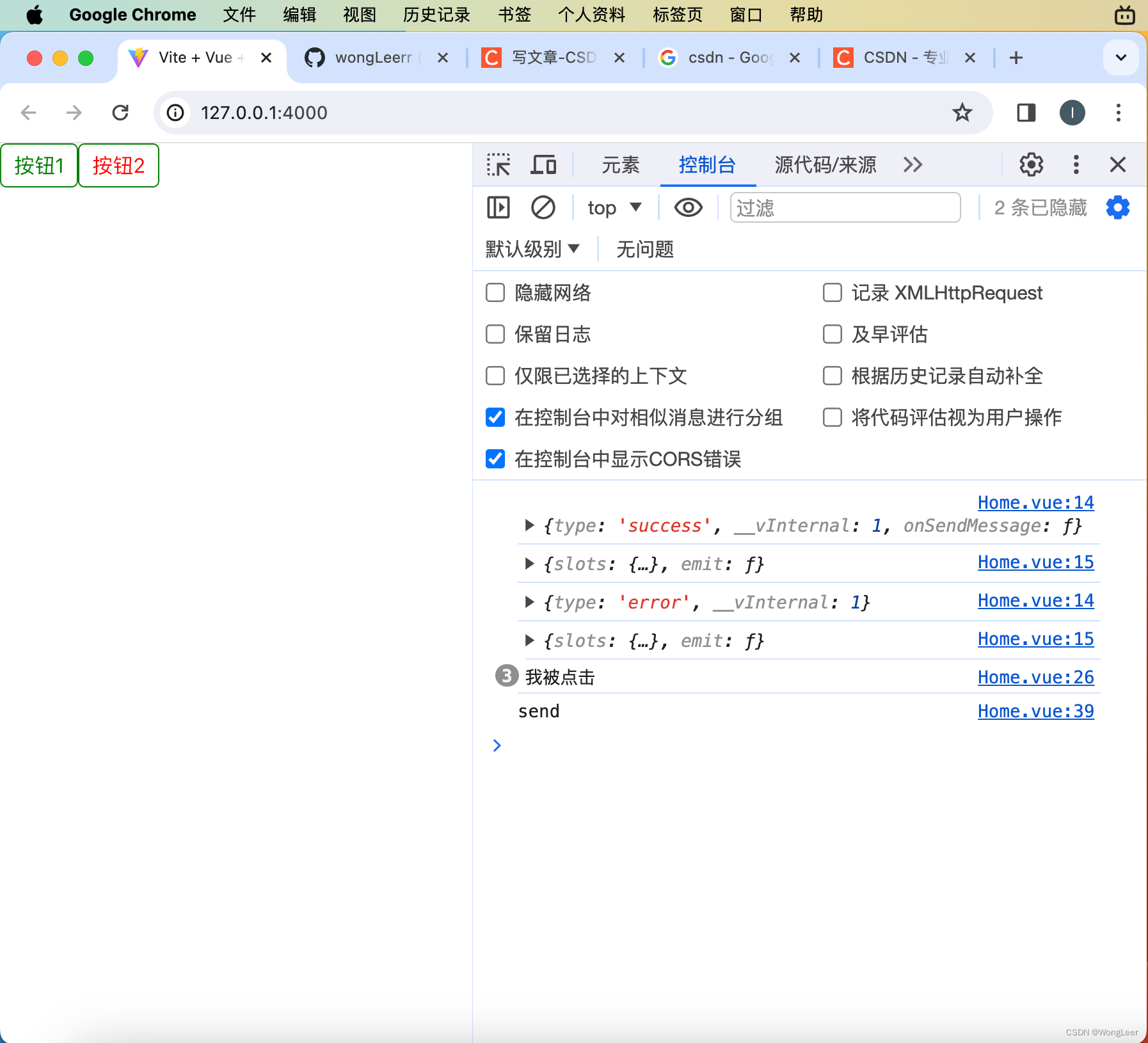Open DevTools settings gear

(1031, 164)
